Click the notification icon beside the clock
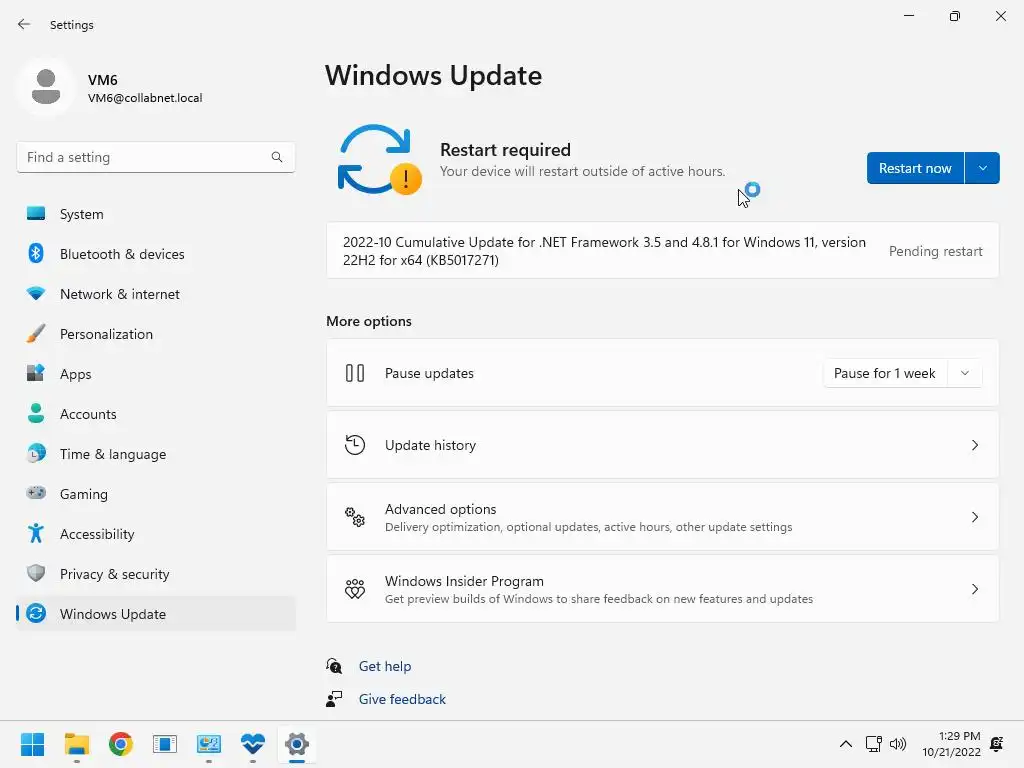This screenshot has width=1024, height=768. [997, 744]
